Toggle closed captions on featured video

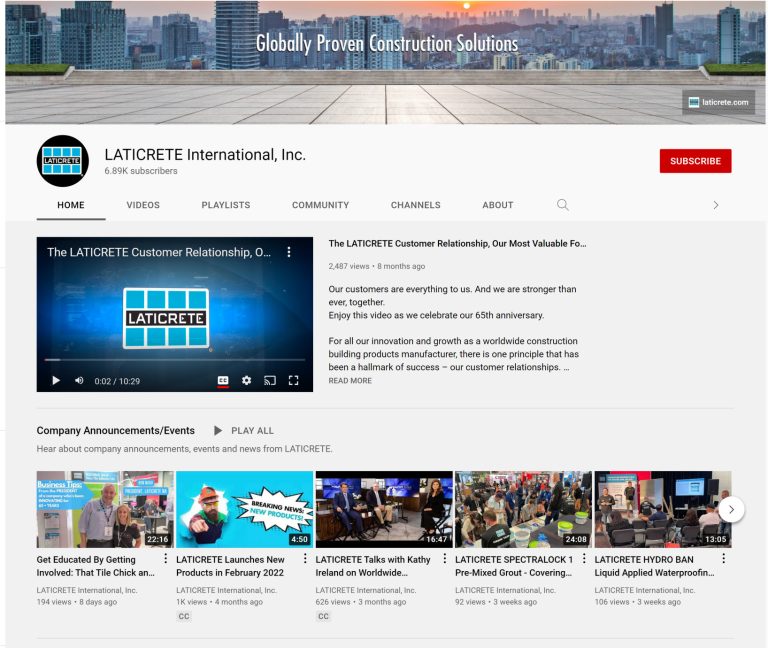click(x=223, y=381)
